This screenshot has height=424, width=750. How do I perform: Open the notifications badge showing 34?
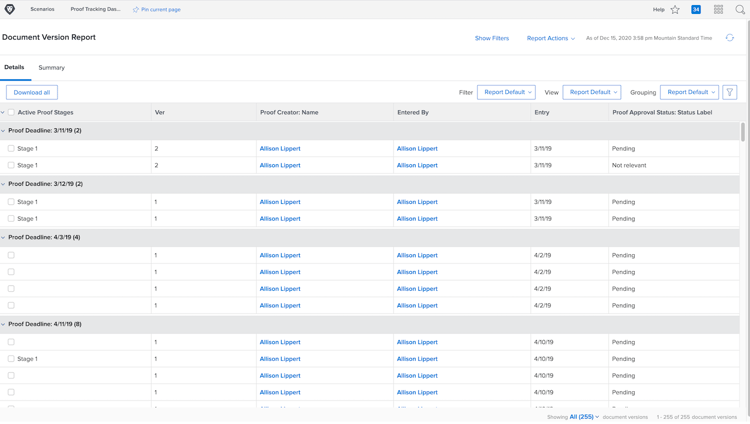point(696,9)
